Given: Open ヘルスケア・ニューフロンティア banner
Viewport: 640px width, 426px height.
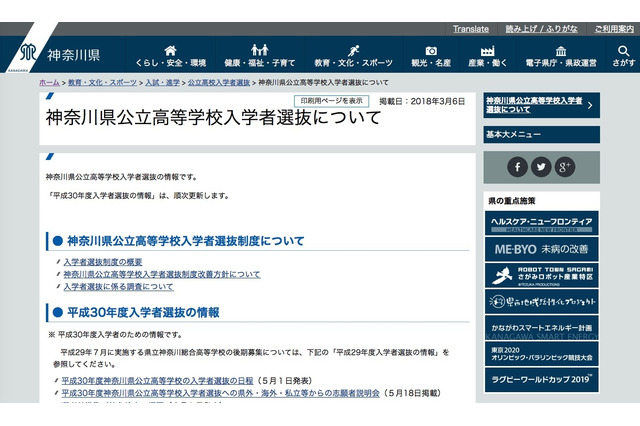Looking at the screenshot, I should 541,223.
